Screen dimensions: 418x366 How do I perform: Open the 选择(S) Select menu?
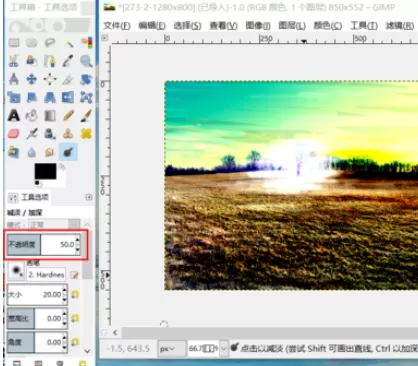click(x=187, y=26)
